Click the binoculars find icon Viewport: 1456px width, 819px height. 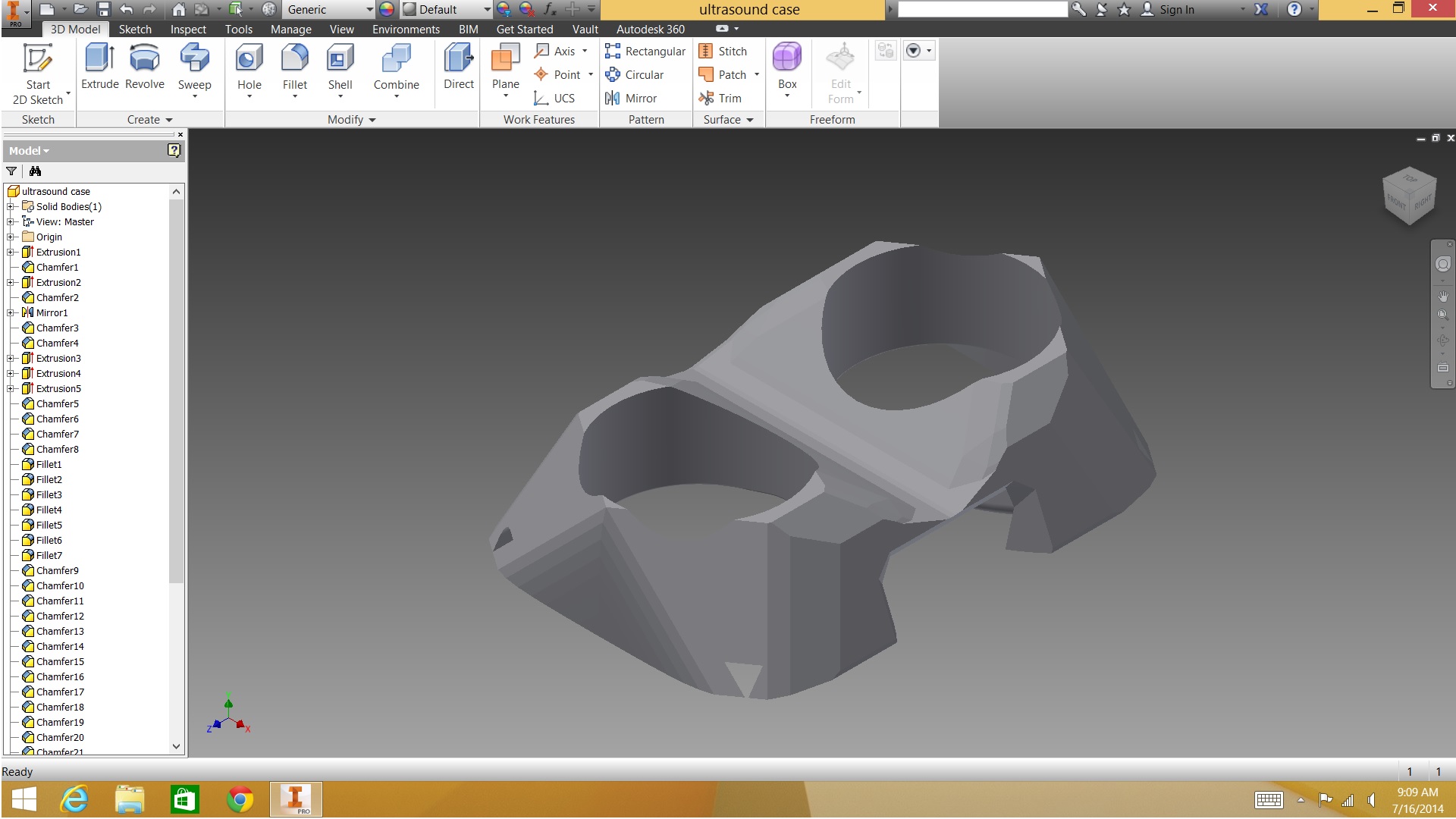point(35,171)
